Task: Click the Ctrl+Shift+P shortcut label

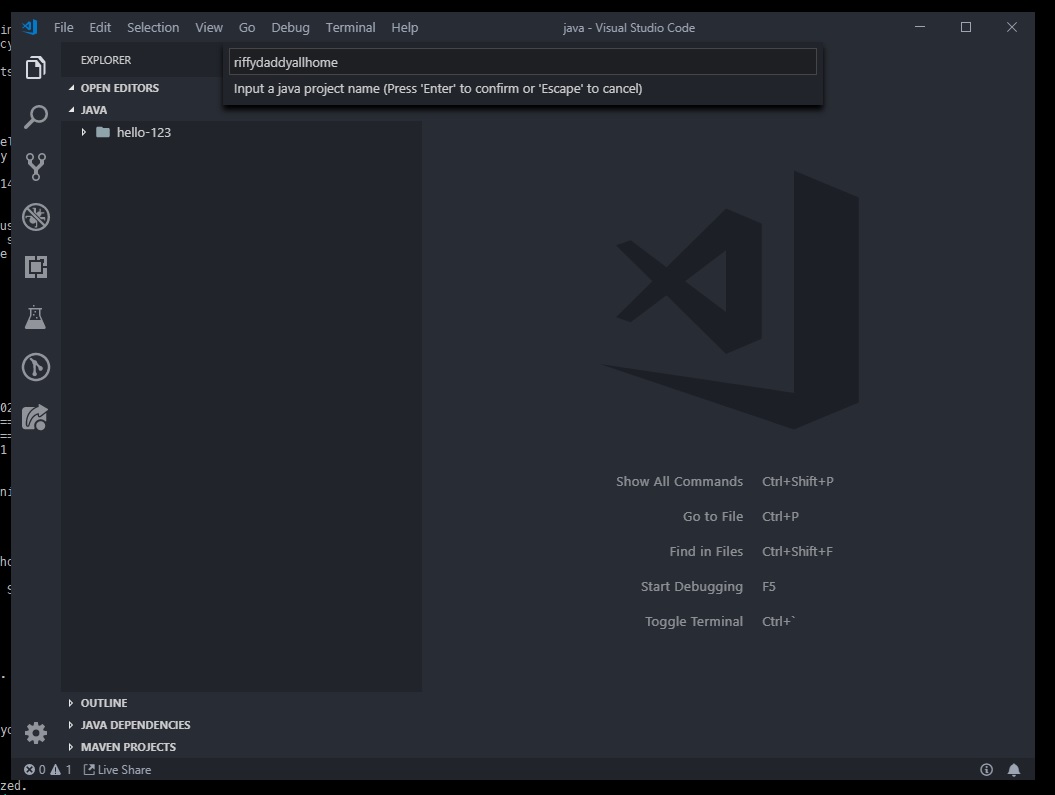Action: point(798,482)
